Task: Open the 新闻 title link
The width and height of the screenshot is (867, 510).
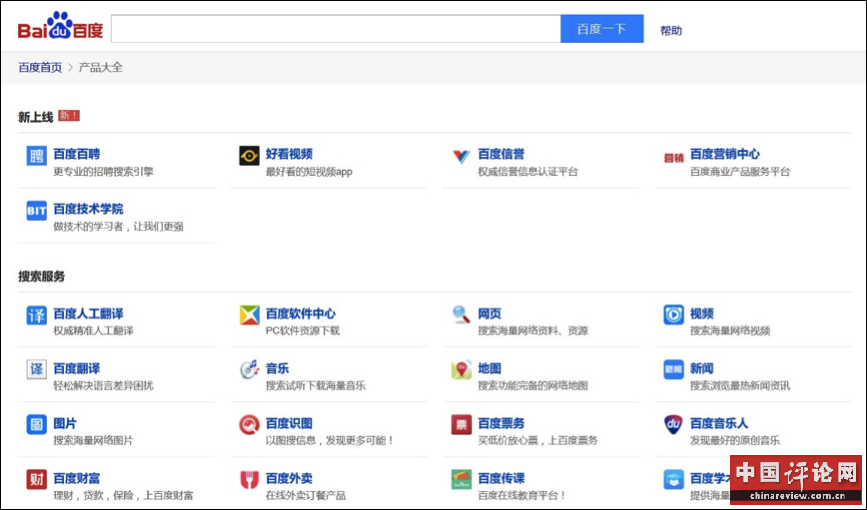Action: click(x=702, y=368)
